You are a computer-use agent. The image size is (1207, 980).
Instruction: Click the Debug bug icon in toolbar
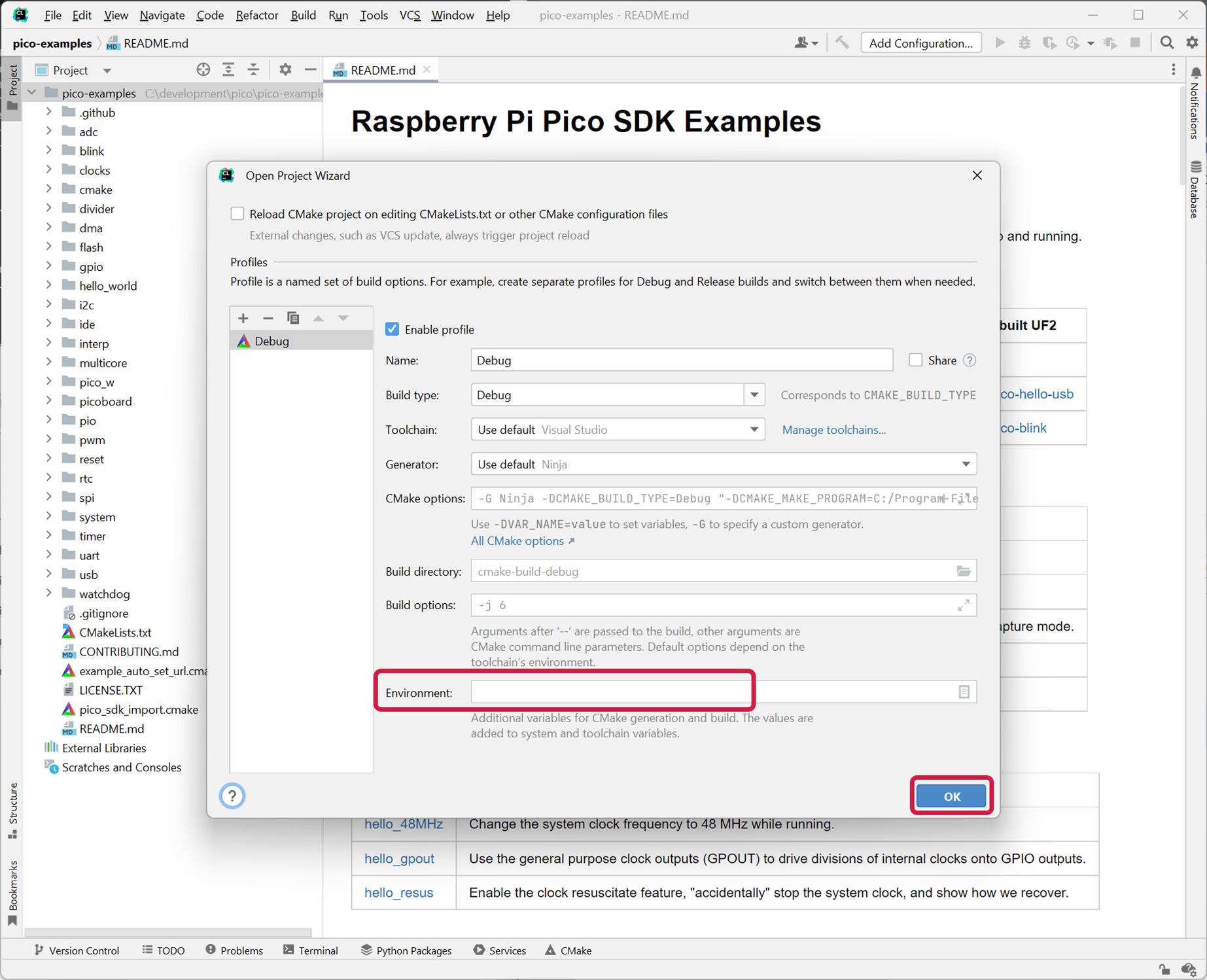click(1024, 43)
